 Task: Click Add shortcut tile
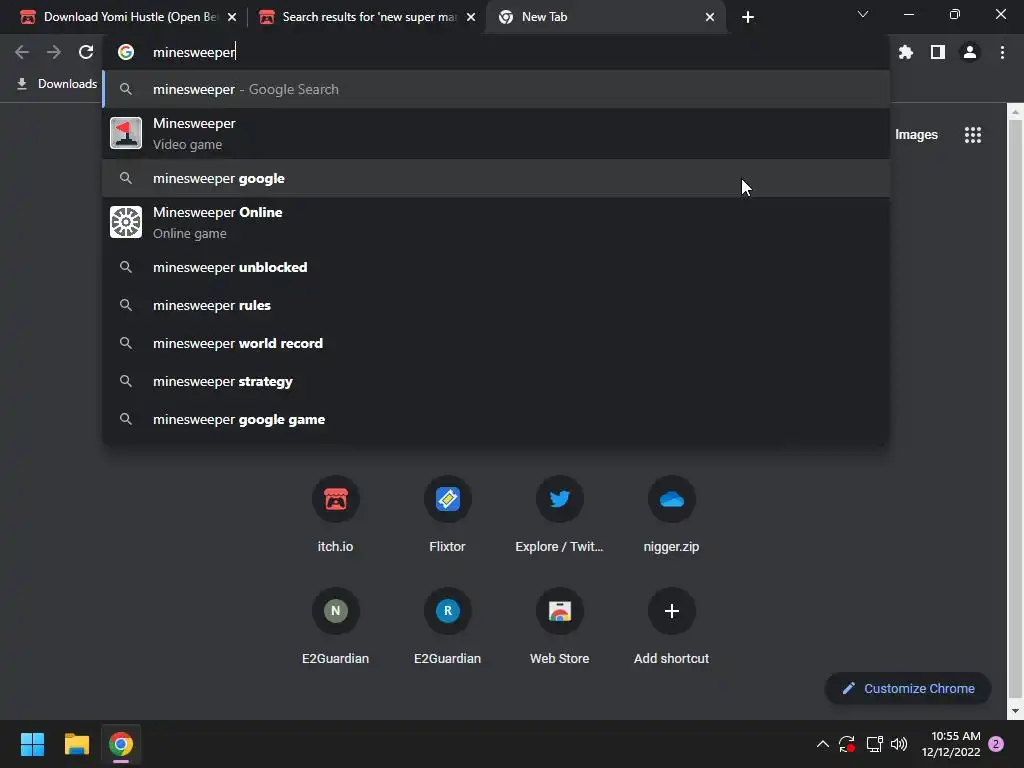pos(671,627)
